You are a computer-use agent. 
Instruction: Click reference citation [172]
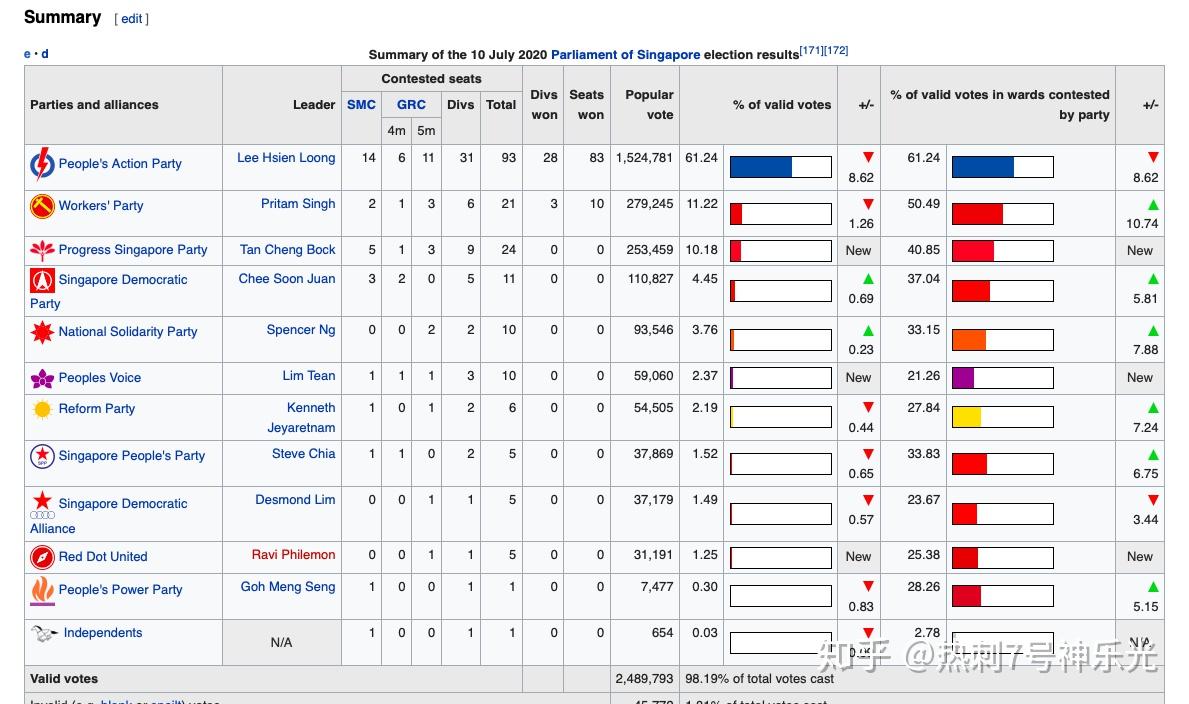pyautogui.click(x=836, y=51)
